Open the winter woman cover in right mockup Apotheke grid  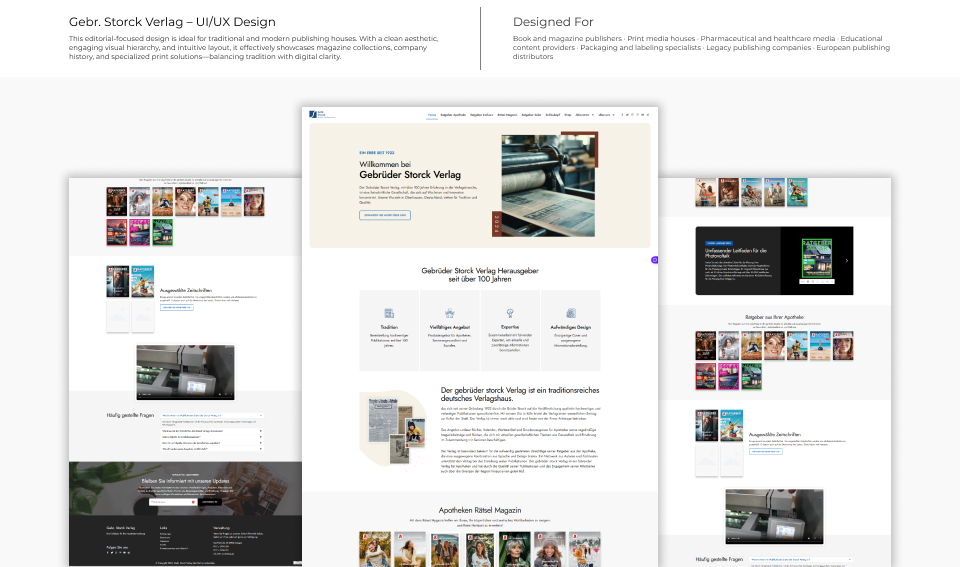pyautogui.click(x=729, y=346)
